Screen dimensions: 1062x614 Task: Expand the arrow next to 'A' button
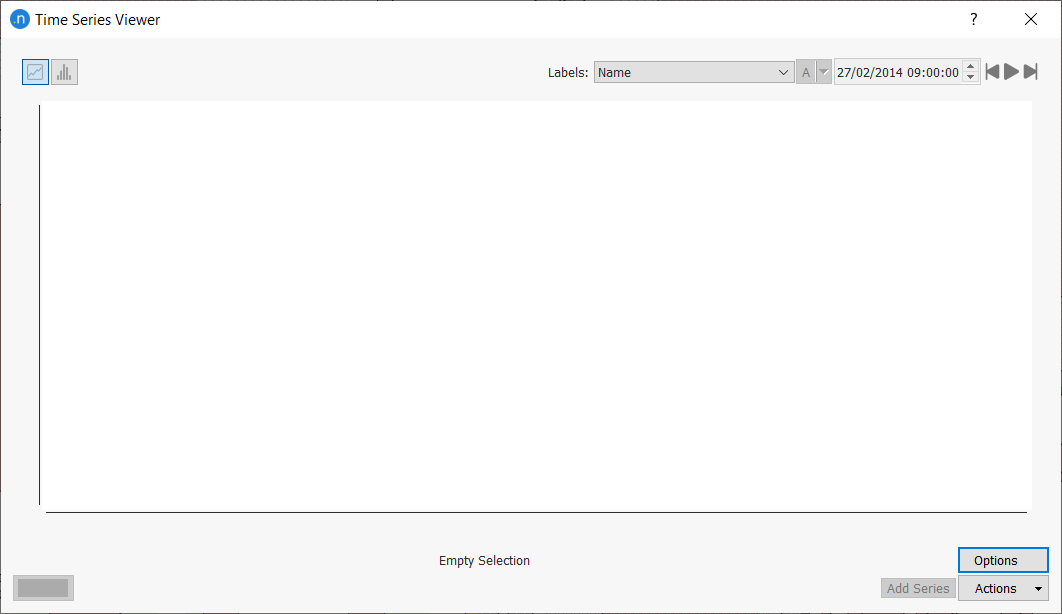(824, 72)
